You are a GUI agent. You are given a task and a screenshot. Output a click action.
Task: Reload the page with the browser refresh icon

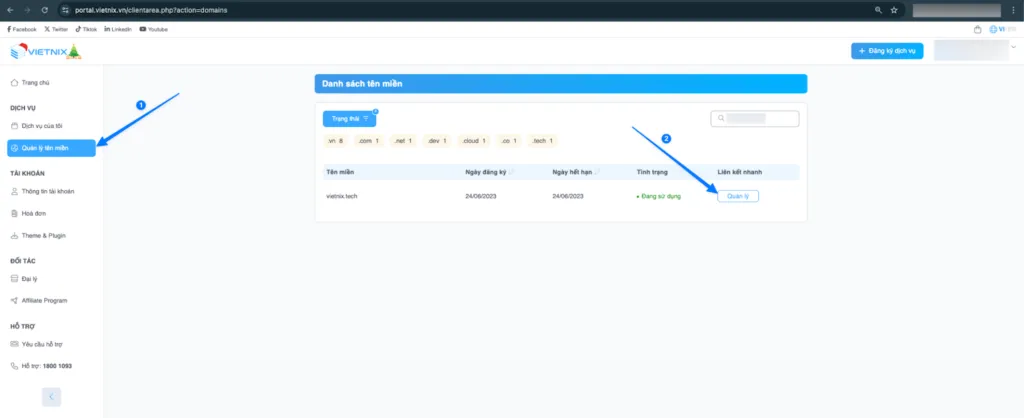tap(46, 9)
